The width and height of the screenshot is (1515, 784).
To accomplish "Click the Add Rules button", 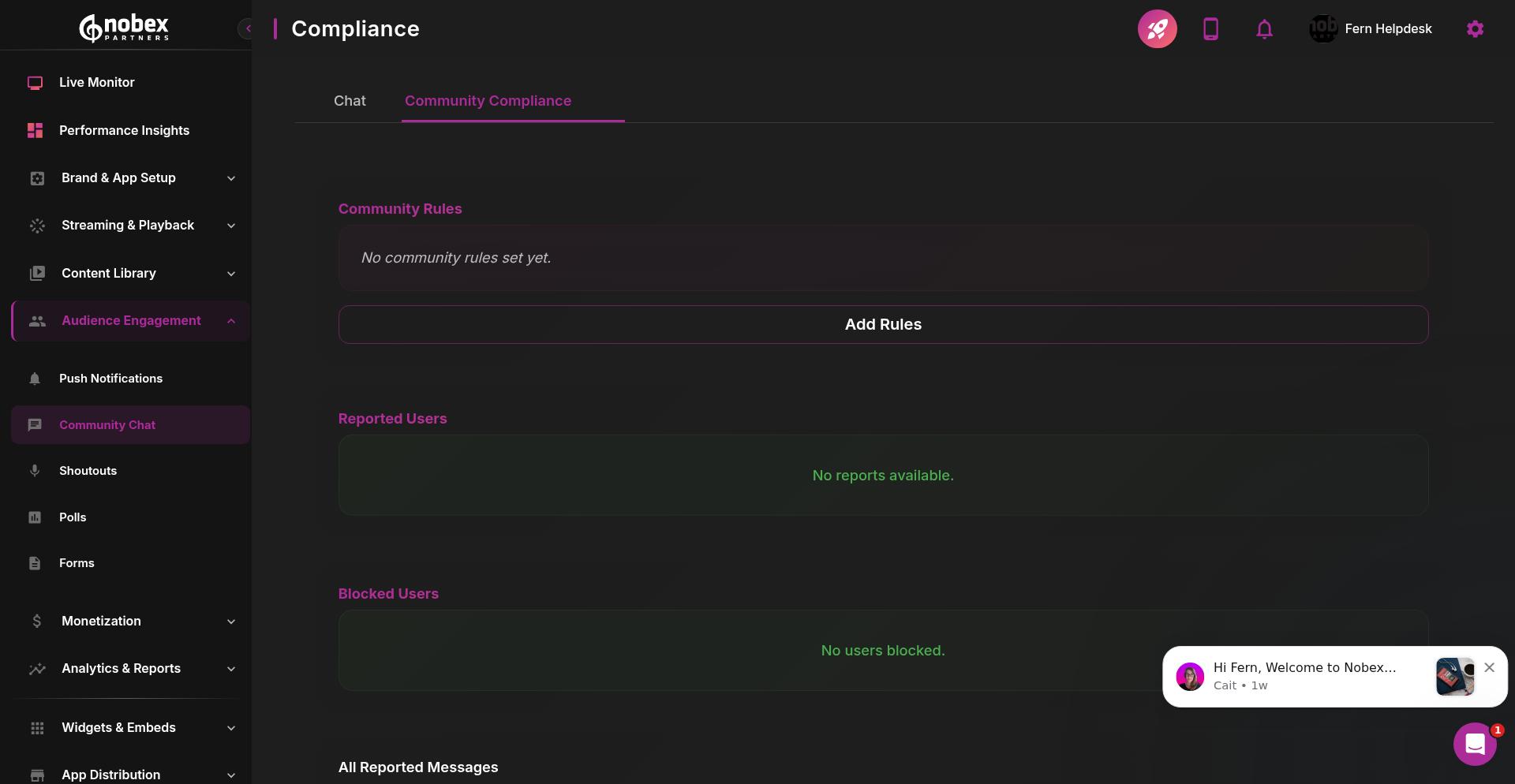I will (882, 324).
